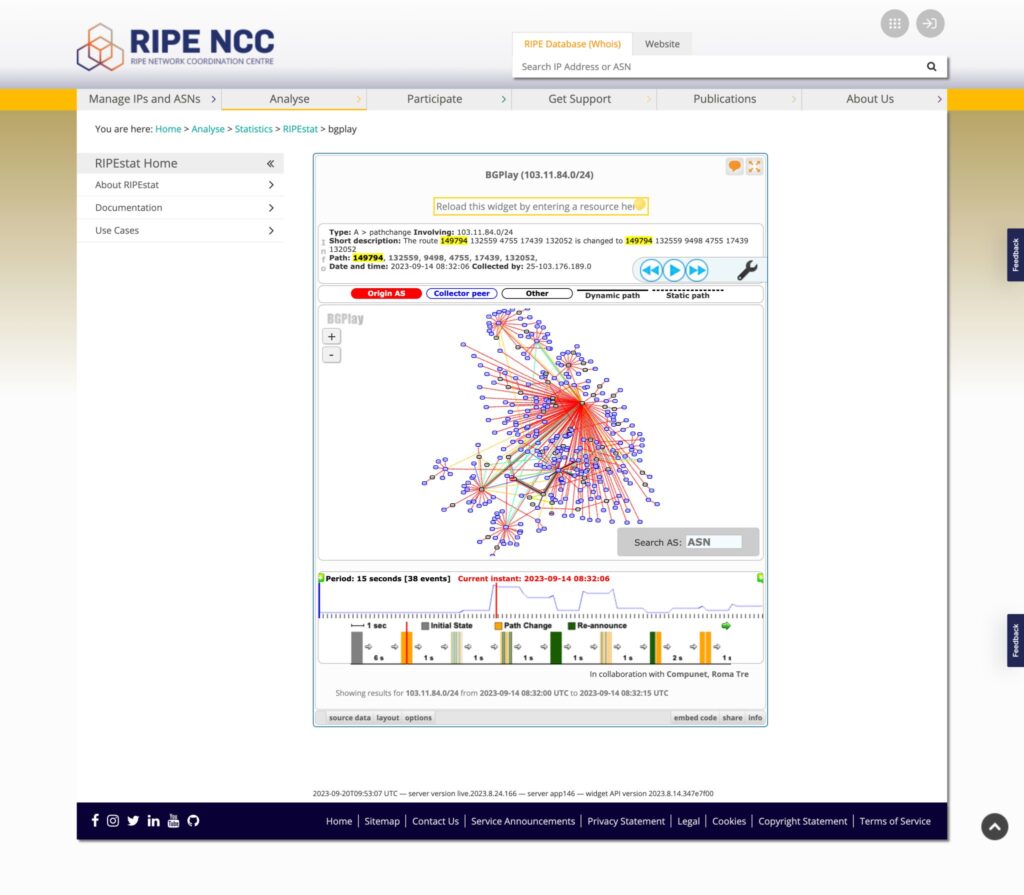1024x895 pixels.
Task: Click the green next-events arrow
Action: (x=726, y=626)
